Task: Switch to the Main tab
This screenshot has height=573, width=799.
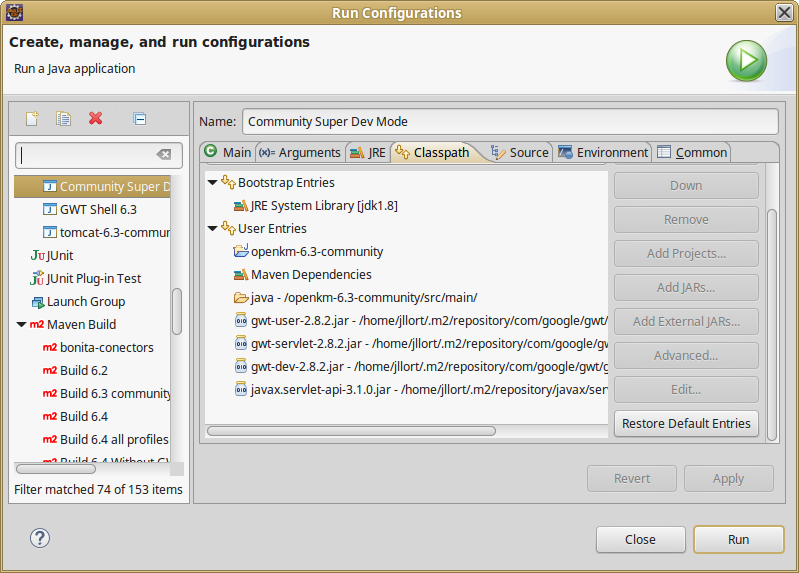Action: pyautogui.click(x=228, y=152)
